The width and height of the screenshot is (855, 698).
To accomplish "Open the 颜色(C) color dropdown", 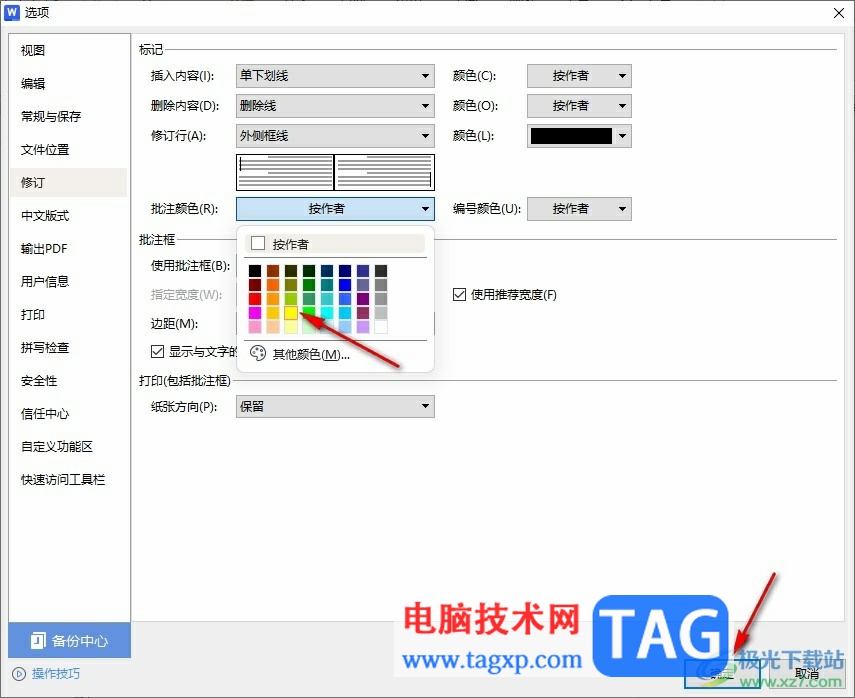I will pos(579,76).
